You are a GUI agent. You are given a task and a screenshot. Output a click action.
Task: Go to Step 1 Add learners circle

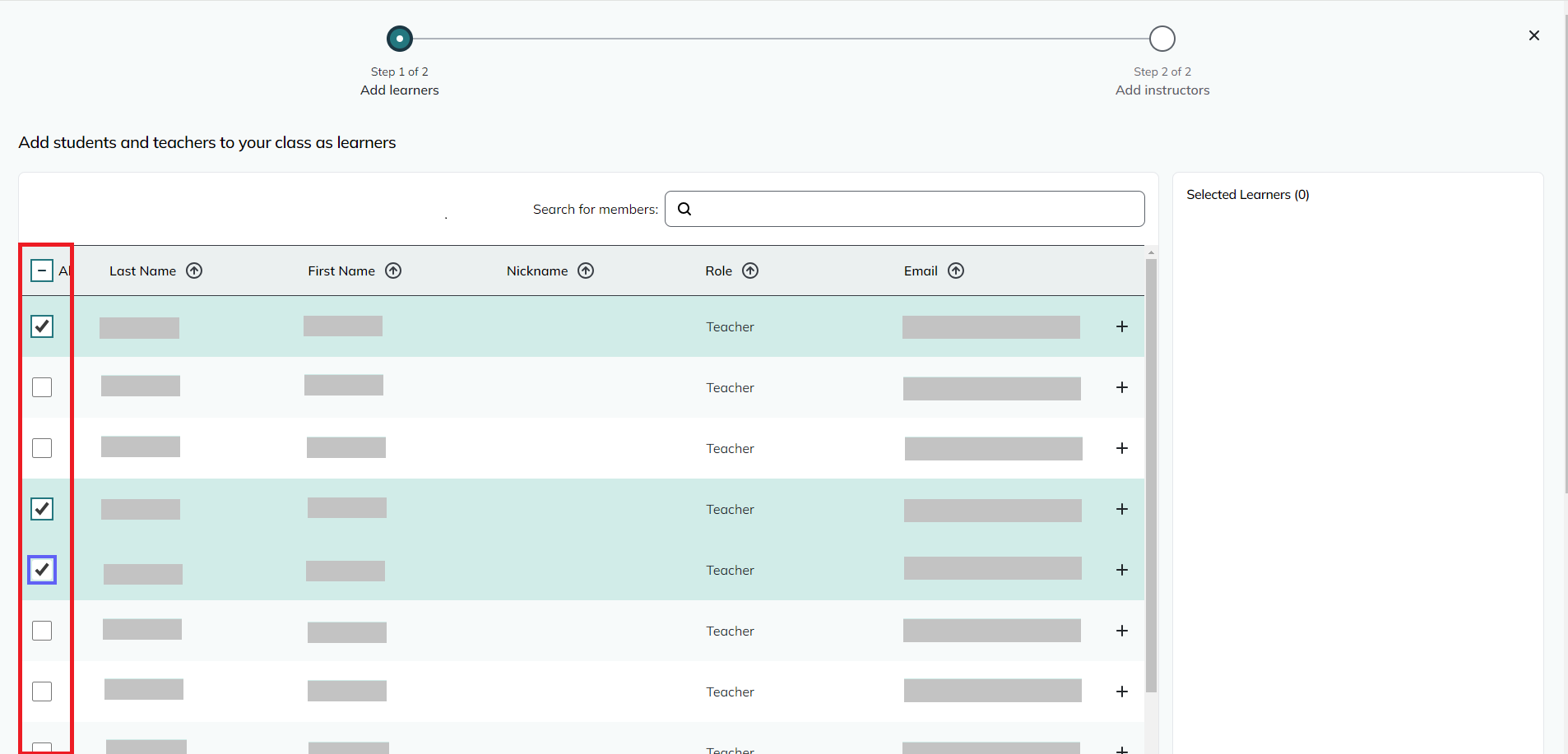click(400, 39)
